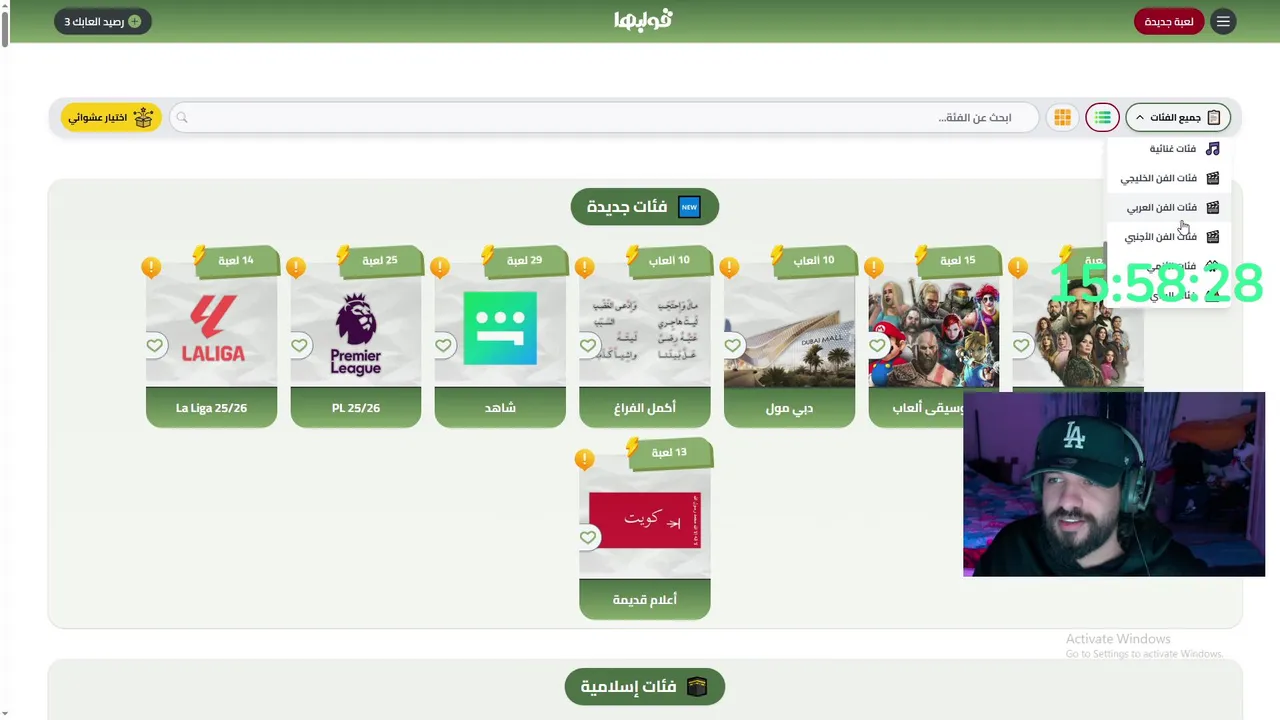
Task: Click the دبي مول title bar
Action: tap(789, 408)
